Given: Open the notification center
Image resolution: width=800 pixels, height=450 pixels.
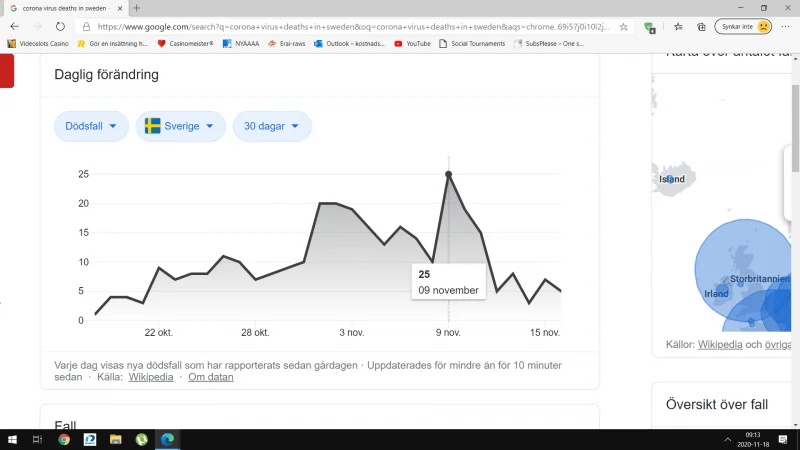Looking at the screenshot, I should 783,440.
